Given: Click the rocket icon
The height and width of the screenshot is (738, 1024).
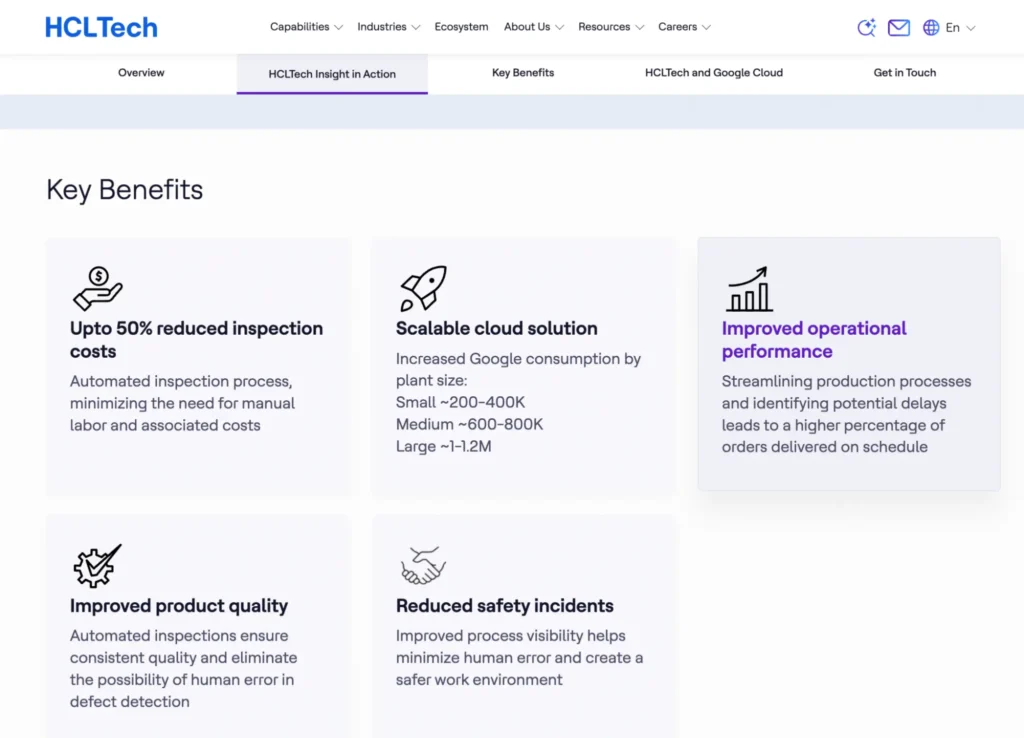Looking at the screenshot, I should (x=423, y=288).
